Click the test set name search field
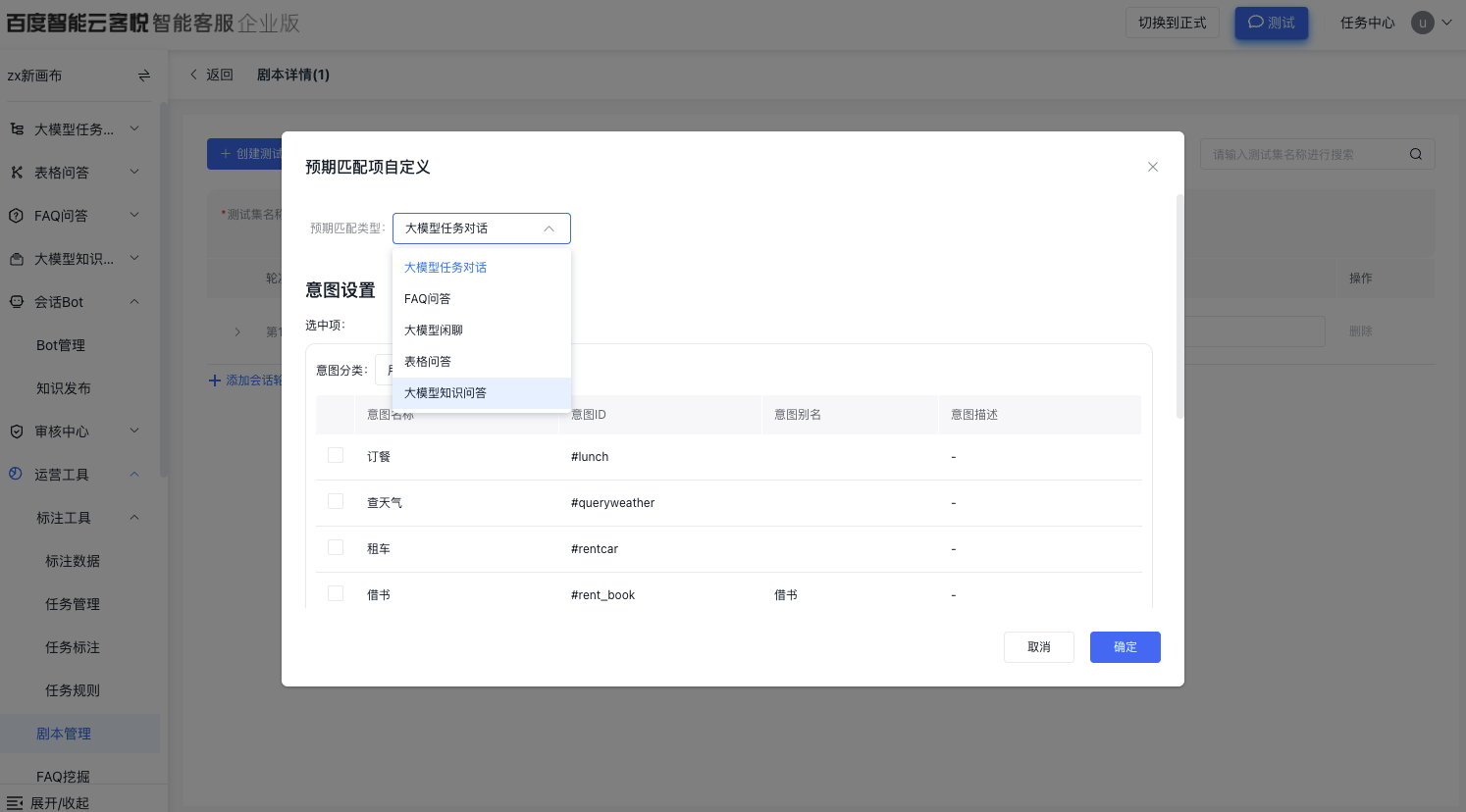 [1318, 154]
